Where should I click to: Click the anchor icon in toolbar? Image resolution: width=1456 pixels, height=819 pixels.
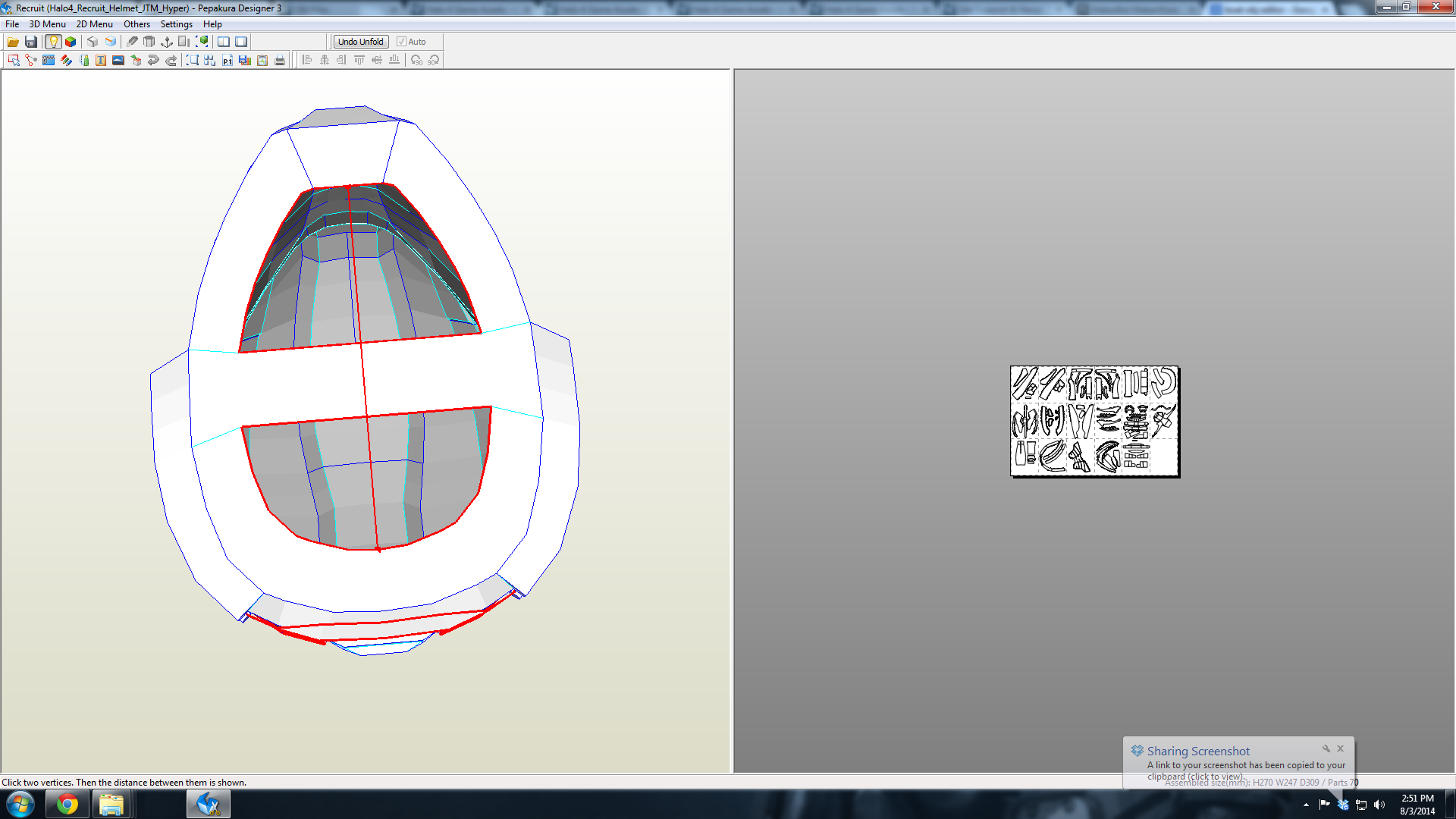click(x=167, y=42)
